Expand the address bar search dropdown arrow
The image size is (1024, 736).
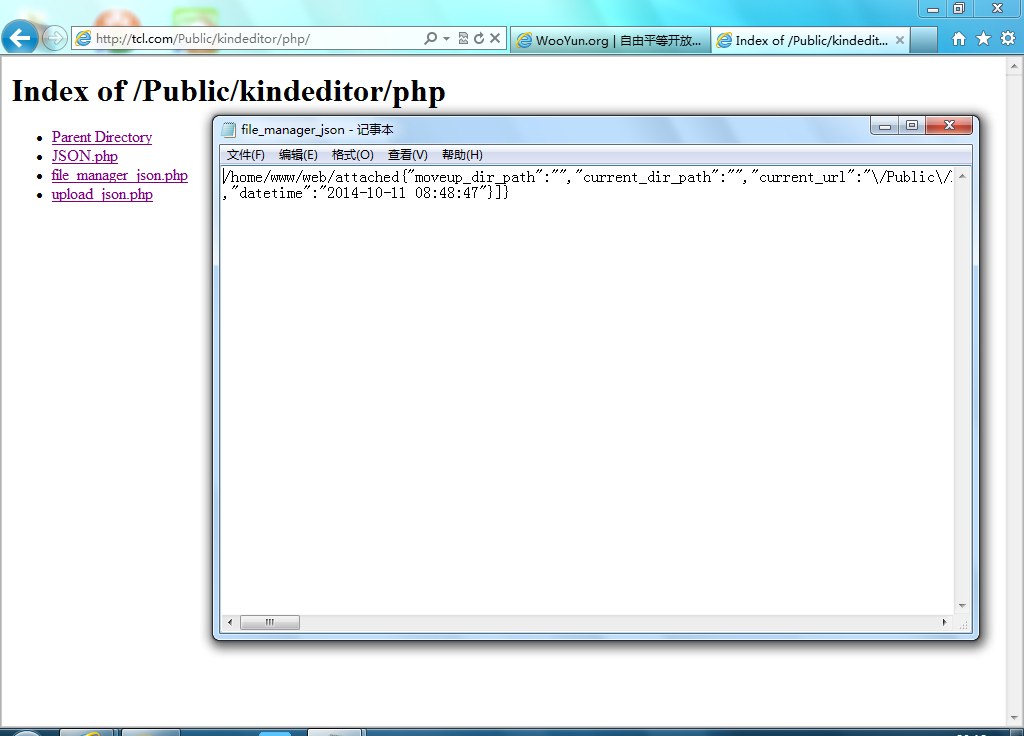tap(447, 39)
